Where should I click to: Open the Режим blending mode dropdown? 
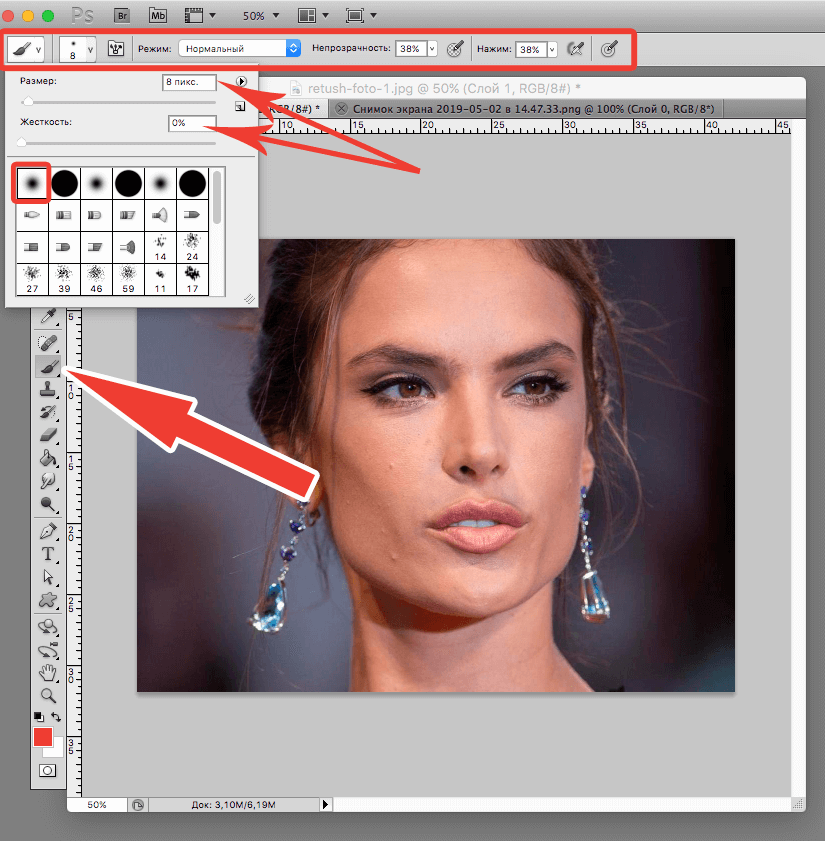239,48
